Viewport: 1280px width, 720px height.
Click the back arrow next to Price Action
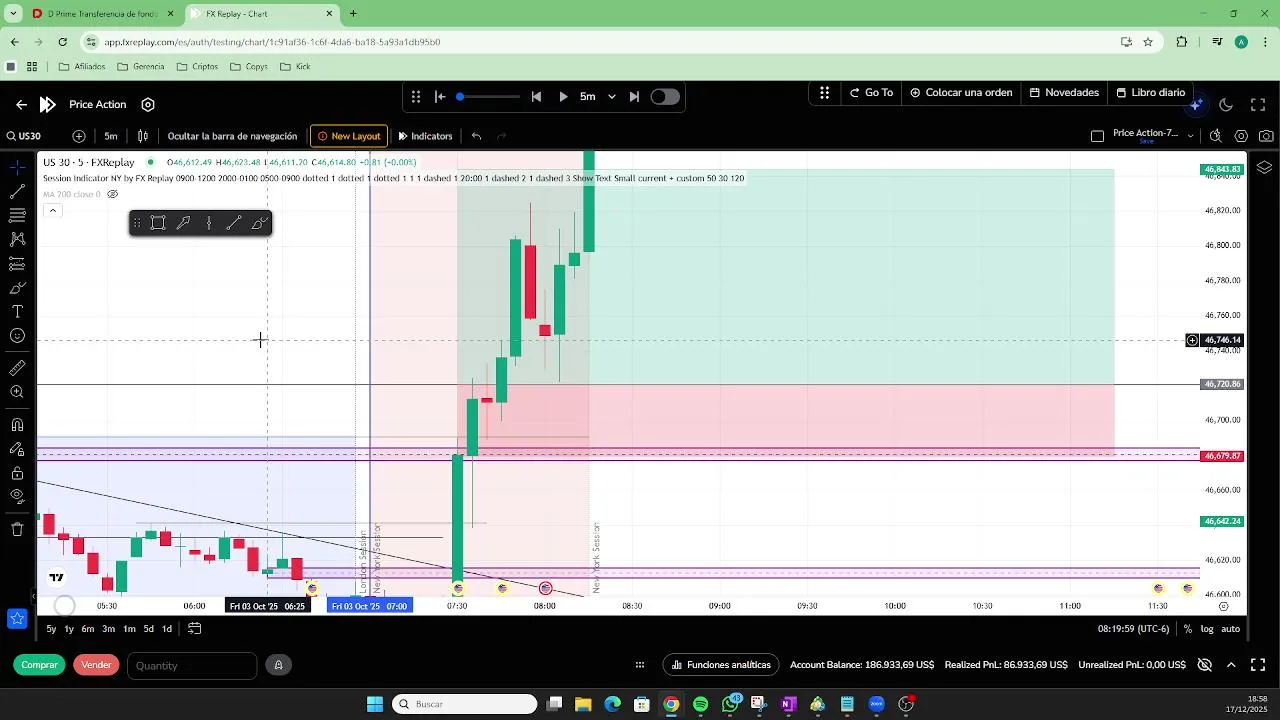[x=21, y=104]
